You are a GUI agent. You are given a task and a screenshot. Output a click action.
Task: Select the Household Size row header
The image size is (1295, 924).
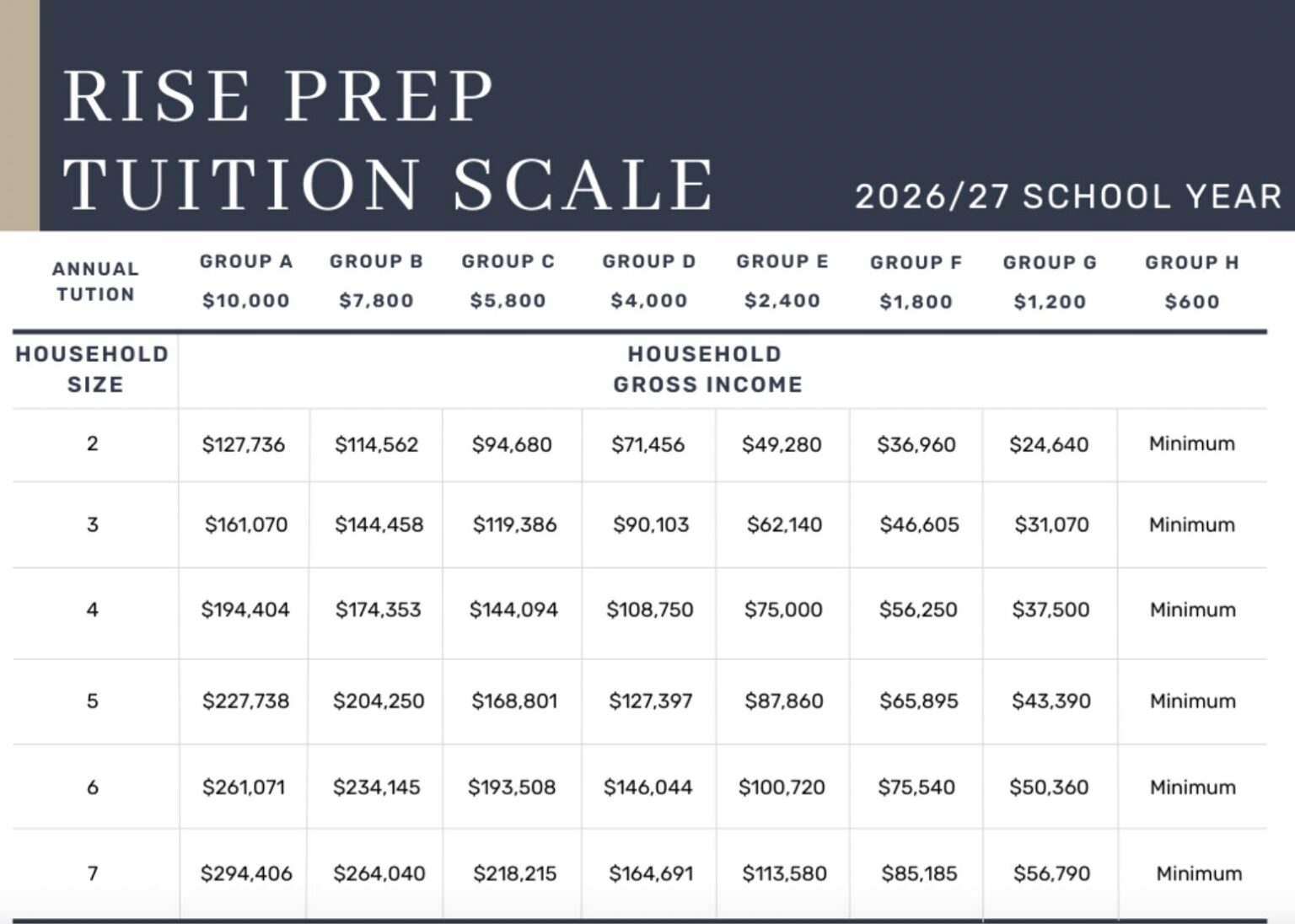(93, 369)
